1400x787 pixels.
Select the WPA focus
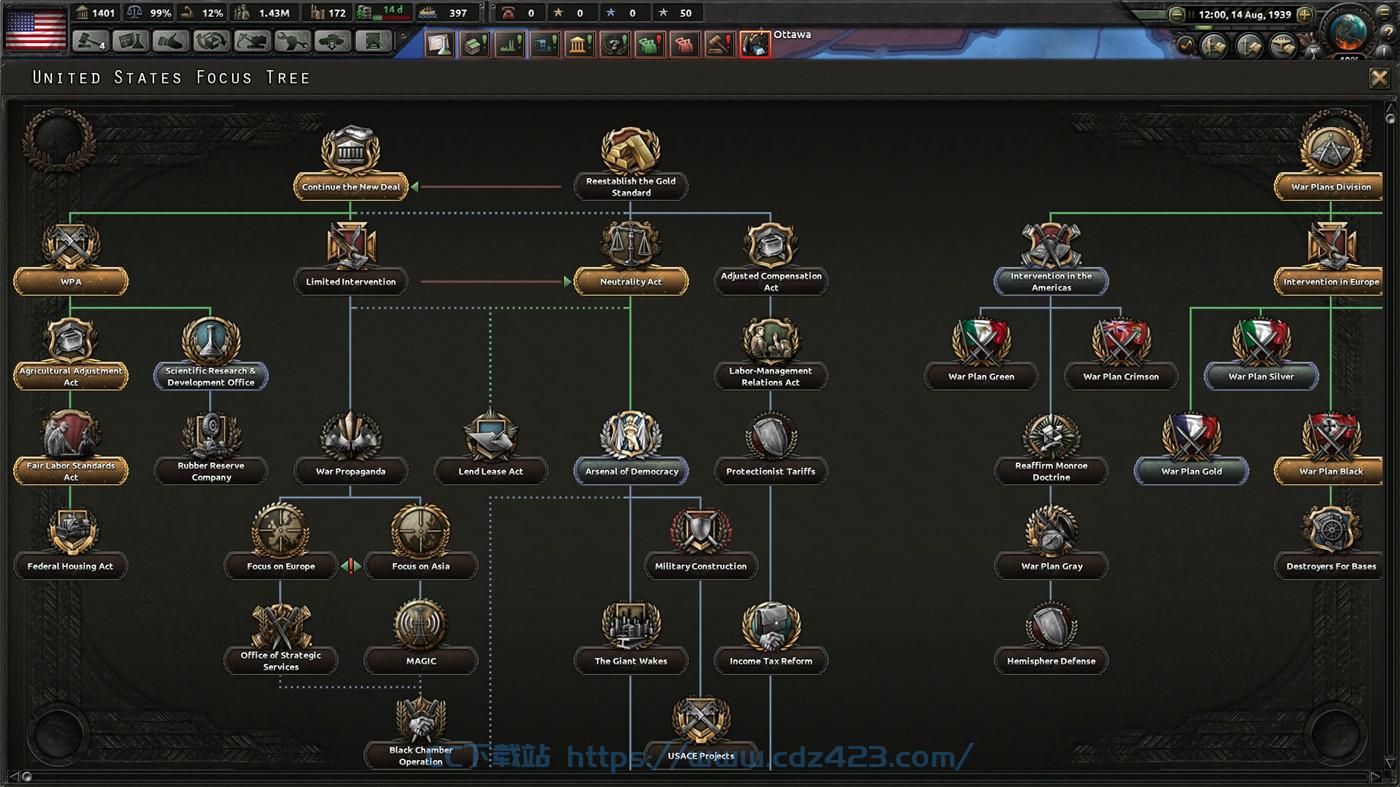click(71, 258)
